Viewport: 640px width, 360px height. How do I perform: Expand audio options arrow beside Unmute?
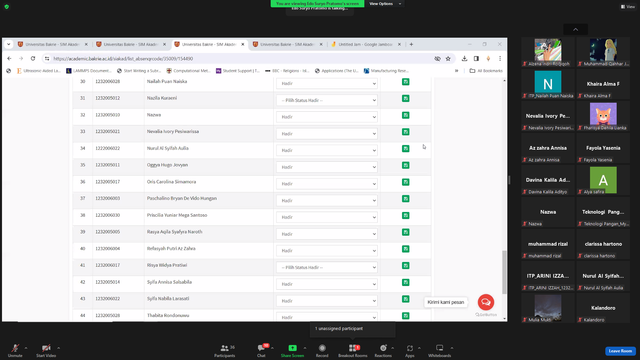point(26,348)
